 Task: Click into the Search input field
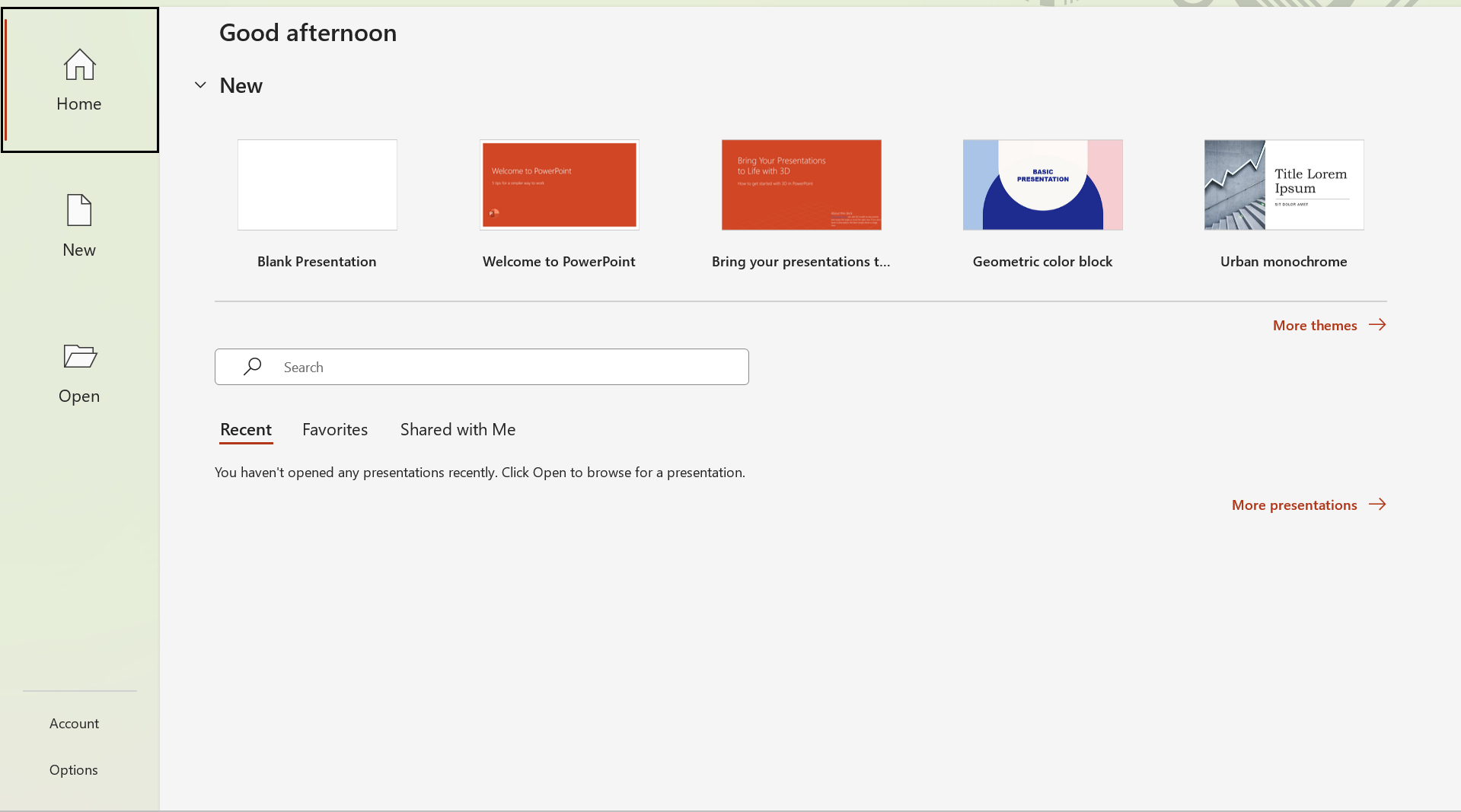point(502,367)
